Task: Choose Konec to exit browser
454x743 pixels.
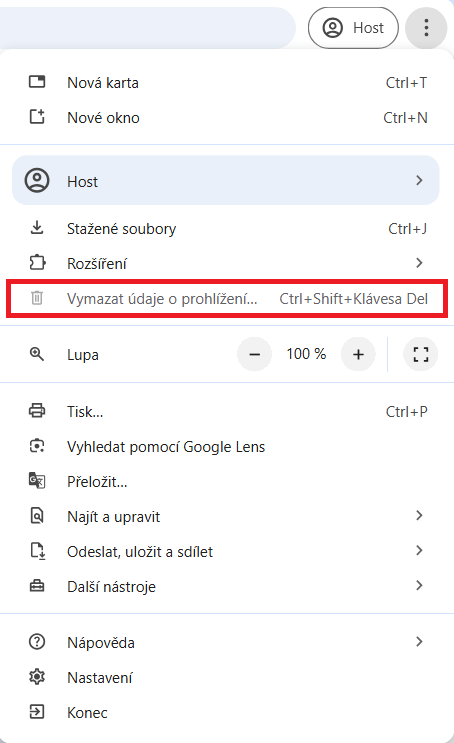Action: tap(227, 712)
